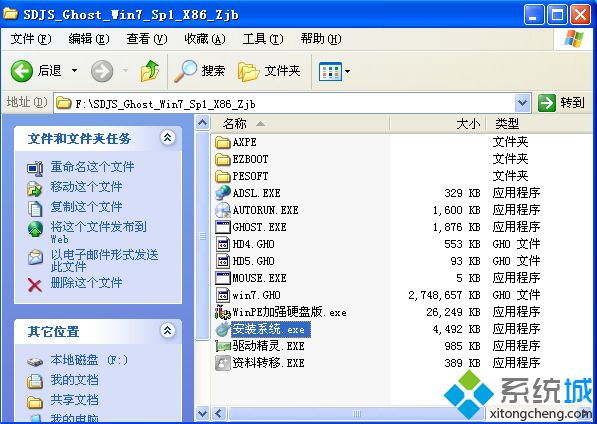Click vertical scrollbar down arrow
This screenshot has width=597, height=424.
pyautogui.click(x=203, y=413)
